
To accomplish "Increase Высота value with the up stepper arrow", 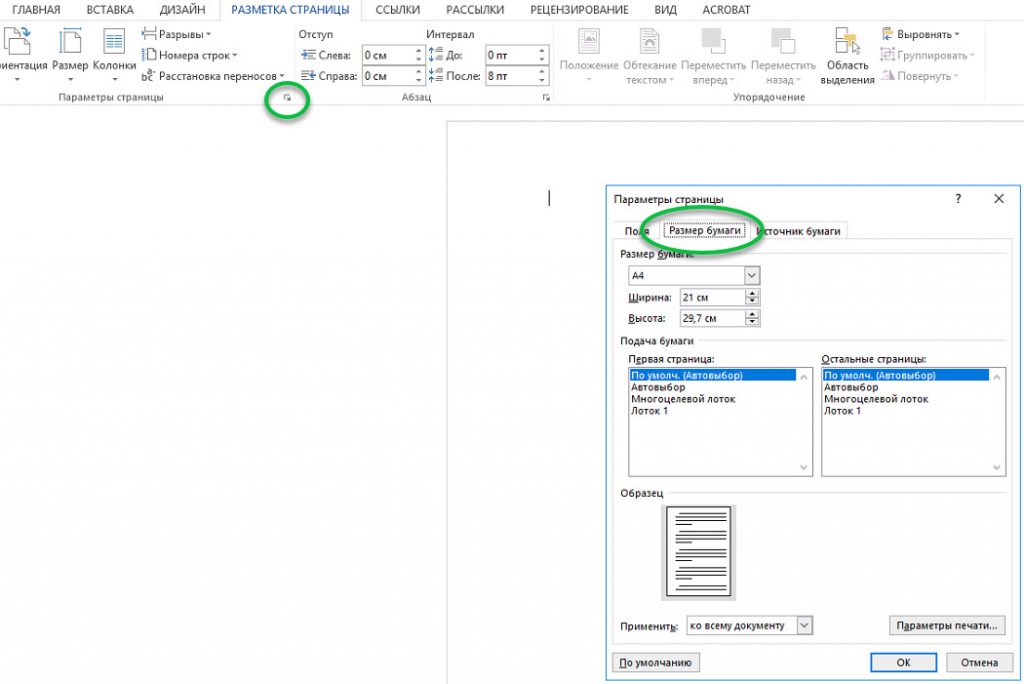I will (751, 313).
